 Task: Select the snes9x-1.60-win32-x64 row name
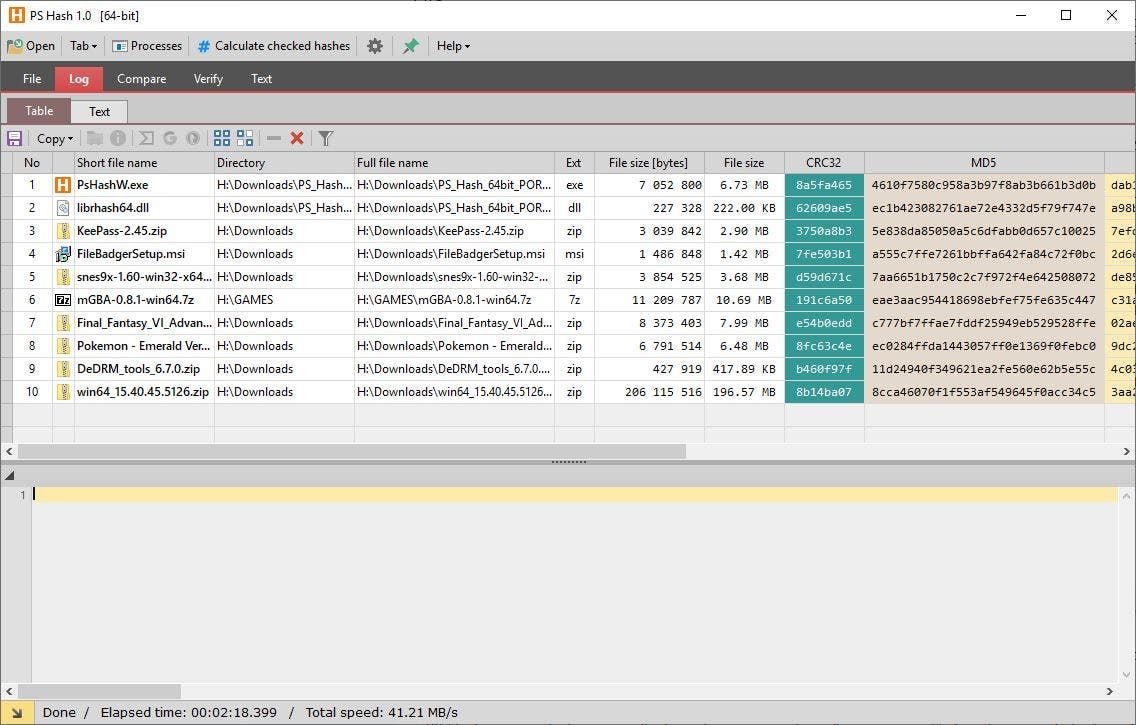click(x=144, y=277)
